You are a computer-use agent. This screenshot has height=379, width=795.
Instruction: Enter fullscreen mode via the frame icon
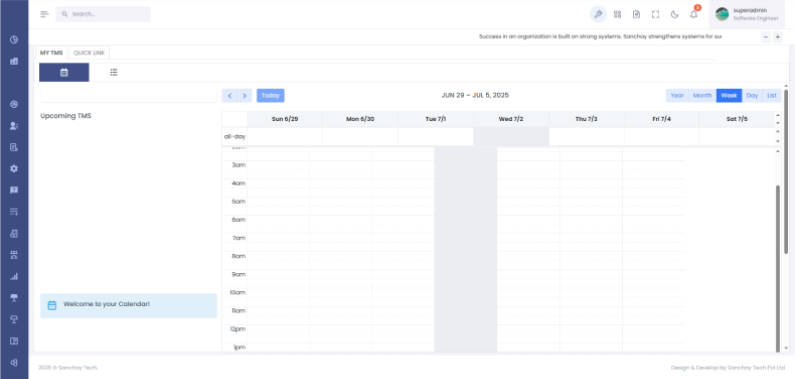point(655,14)
